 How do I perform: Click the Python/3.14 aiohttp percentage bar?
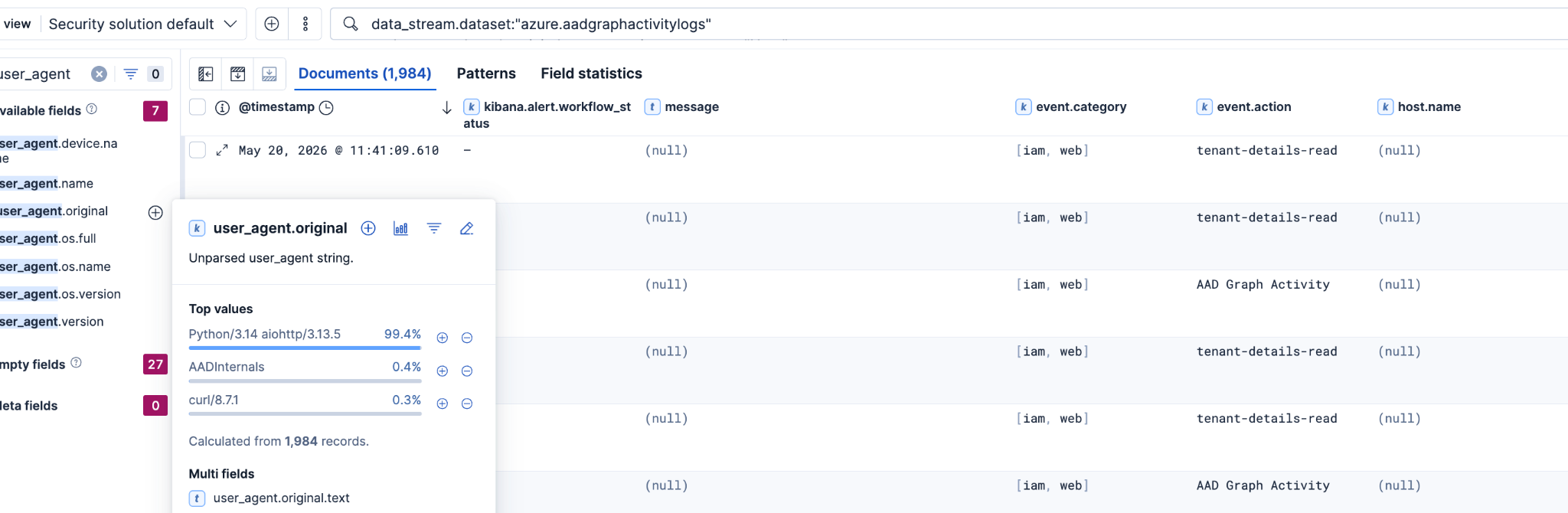(x=305, y=348)
